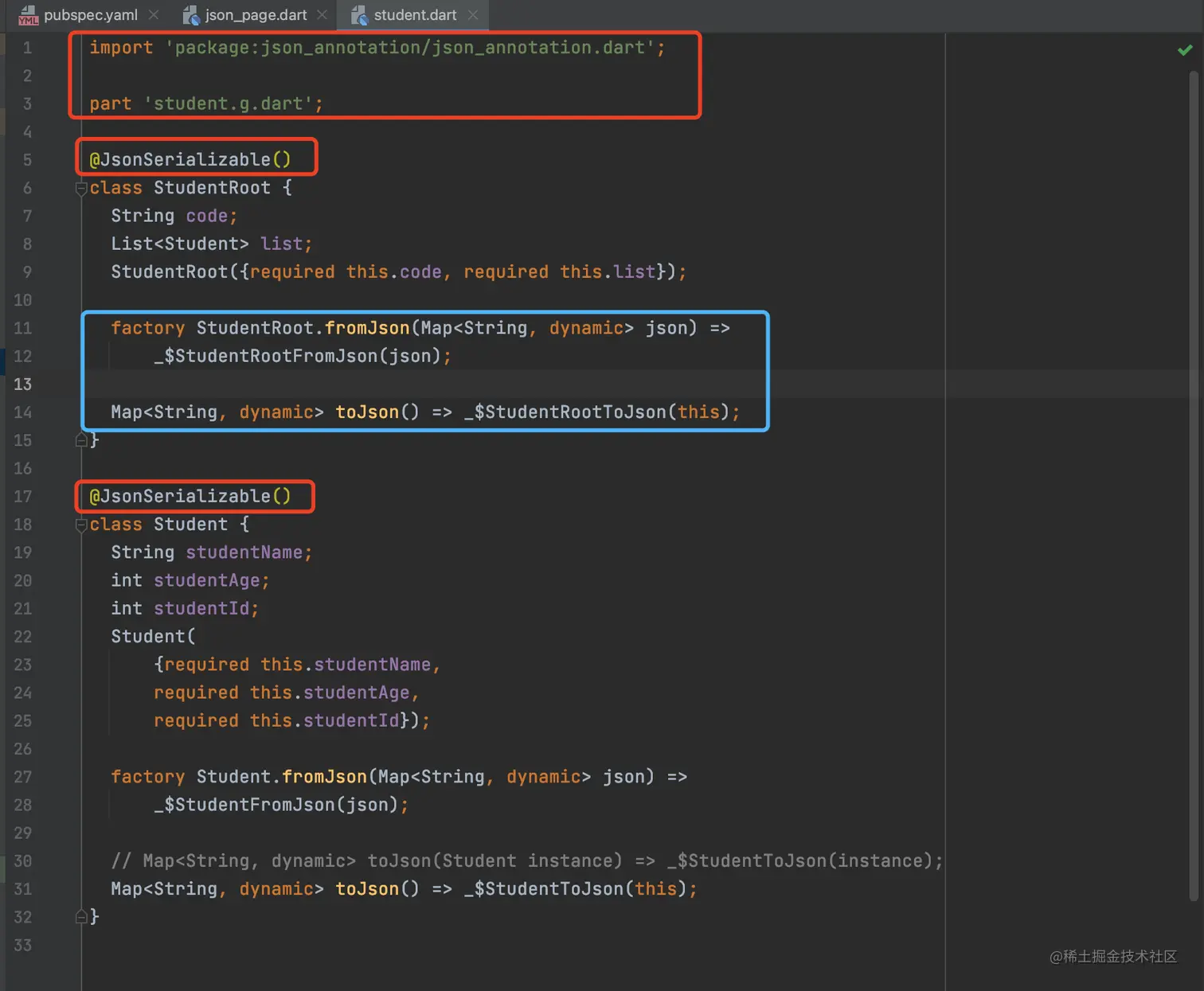Click the 'int studentAge;' field
This screenshot has height=991, width=1204.
[190, 580]
